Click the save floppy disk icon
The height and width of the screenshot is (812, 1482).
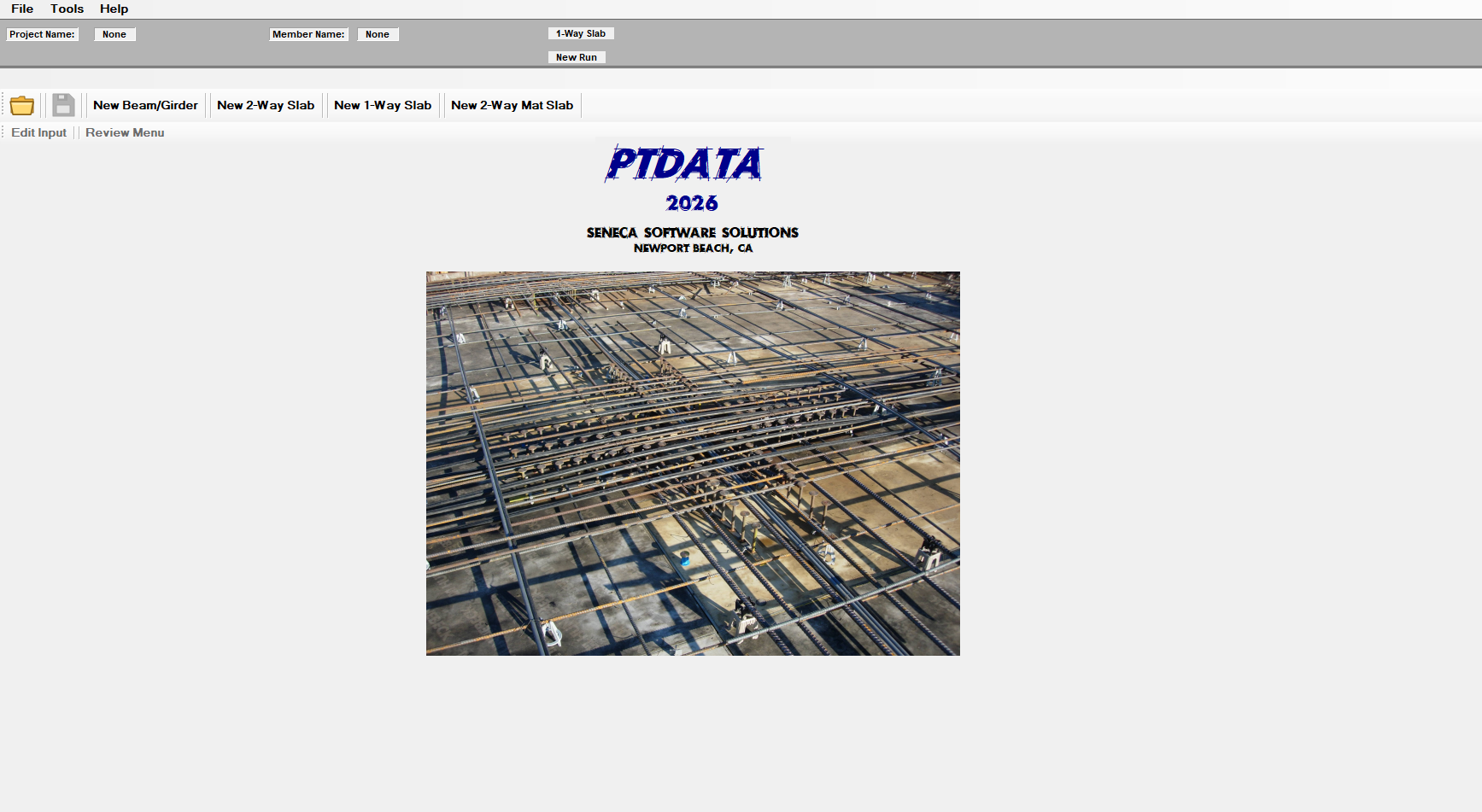pyautogui.click(x=63, y=105)
